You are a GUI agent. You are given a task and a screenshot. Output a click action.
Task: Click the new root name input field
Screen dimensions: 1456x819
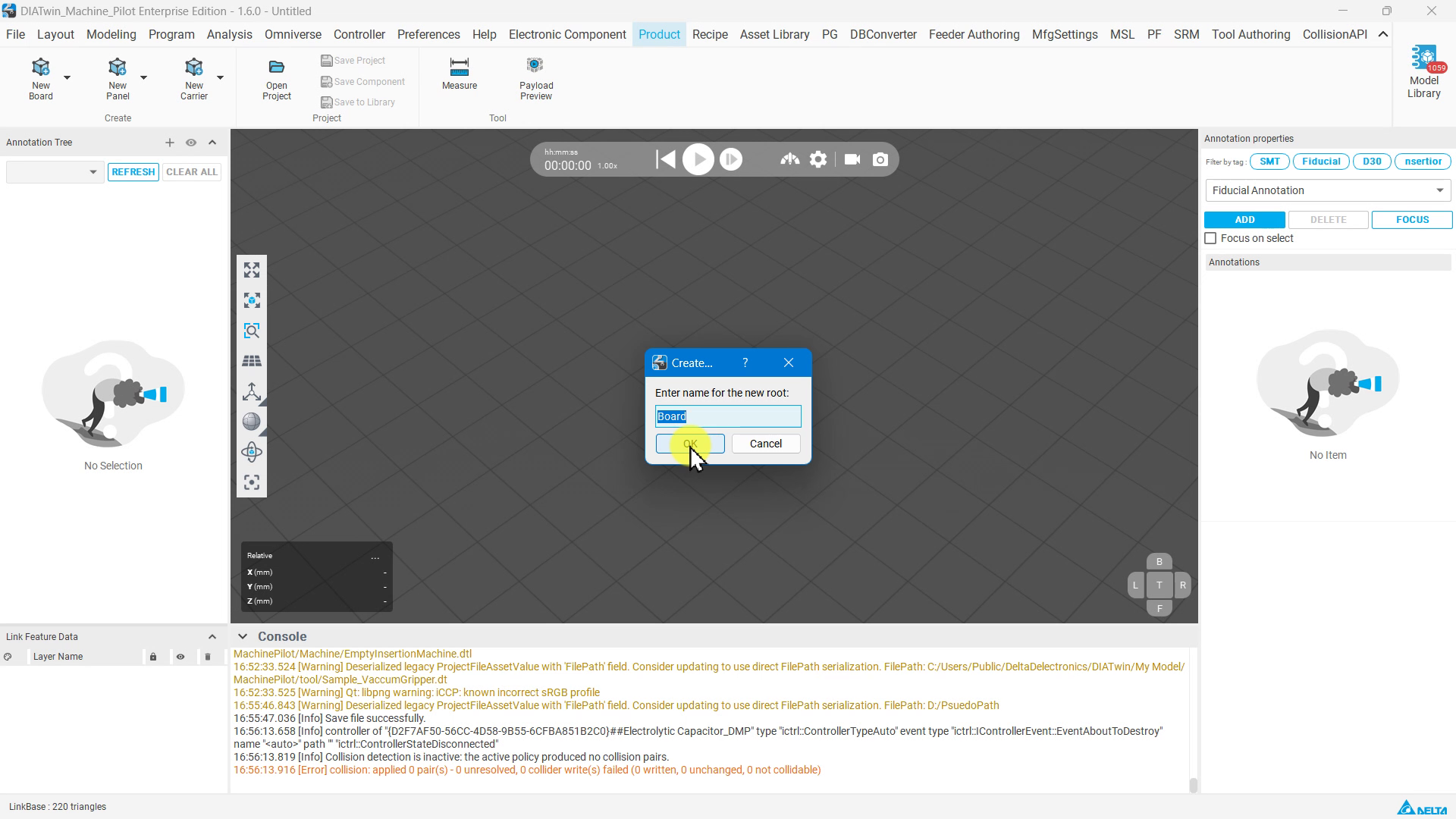click(x=728, y=416)
